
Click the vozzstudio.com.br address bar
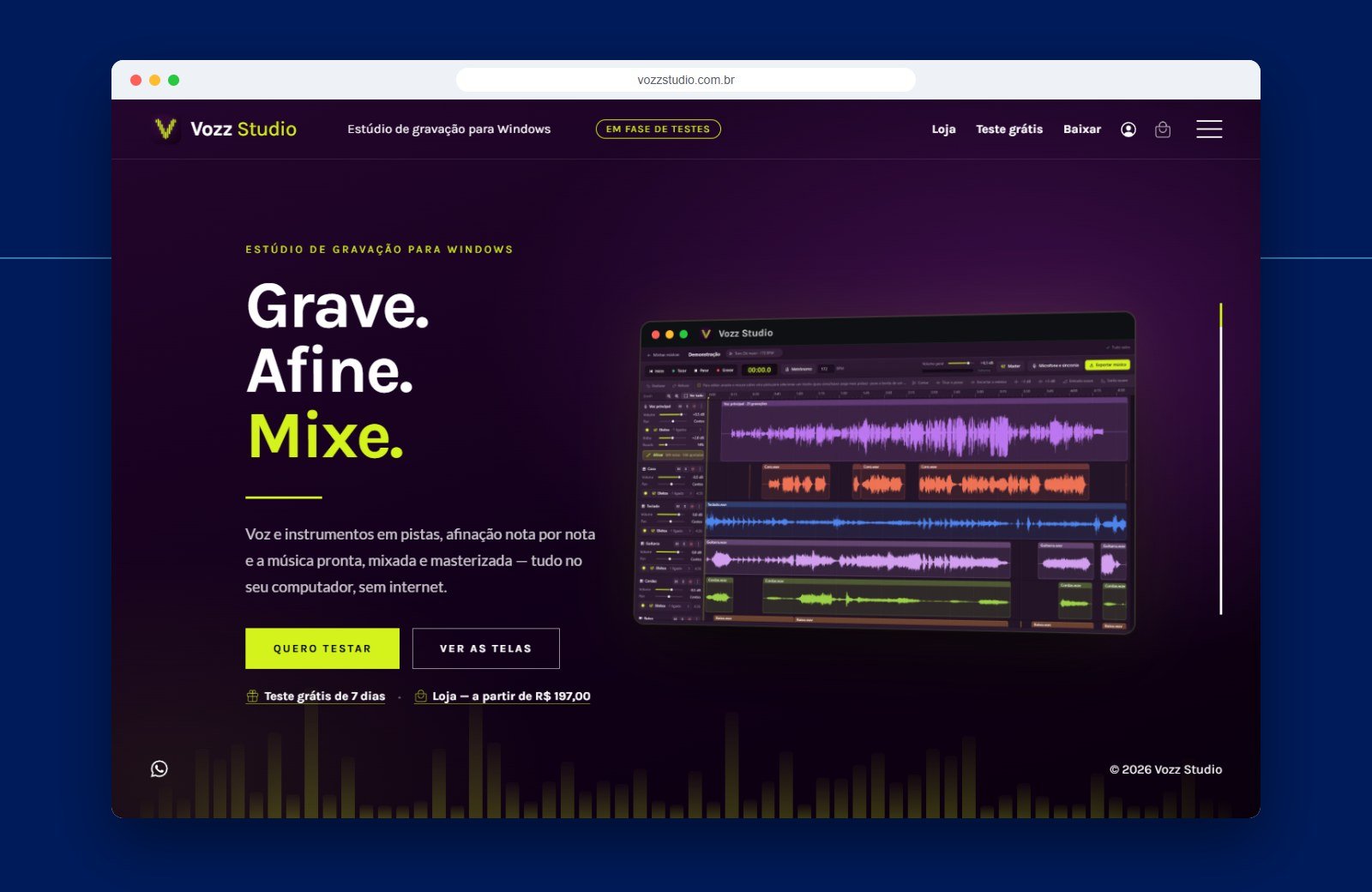[686, 80]
